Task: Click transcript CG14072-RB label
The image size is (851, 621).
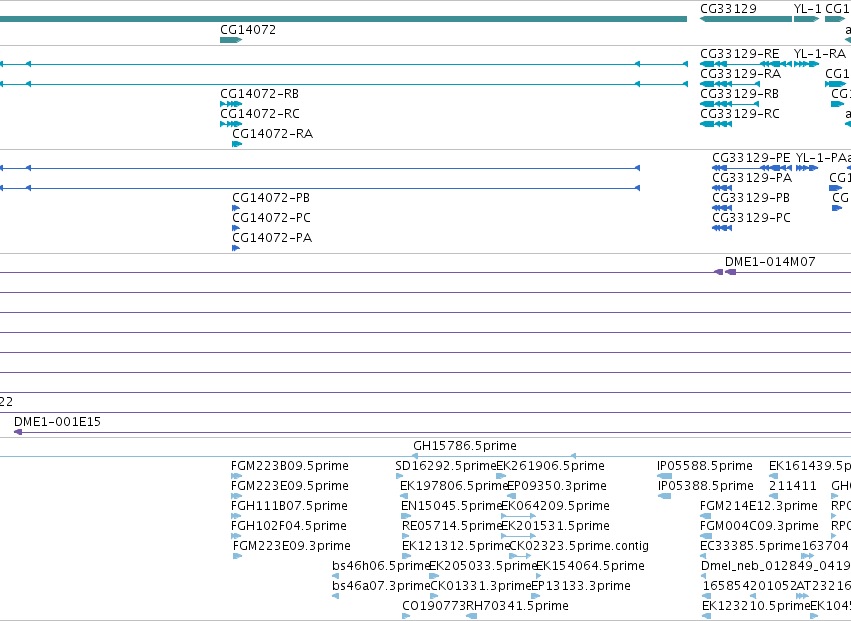Action: (259, 94)
